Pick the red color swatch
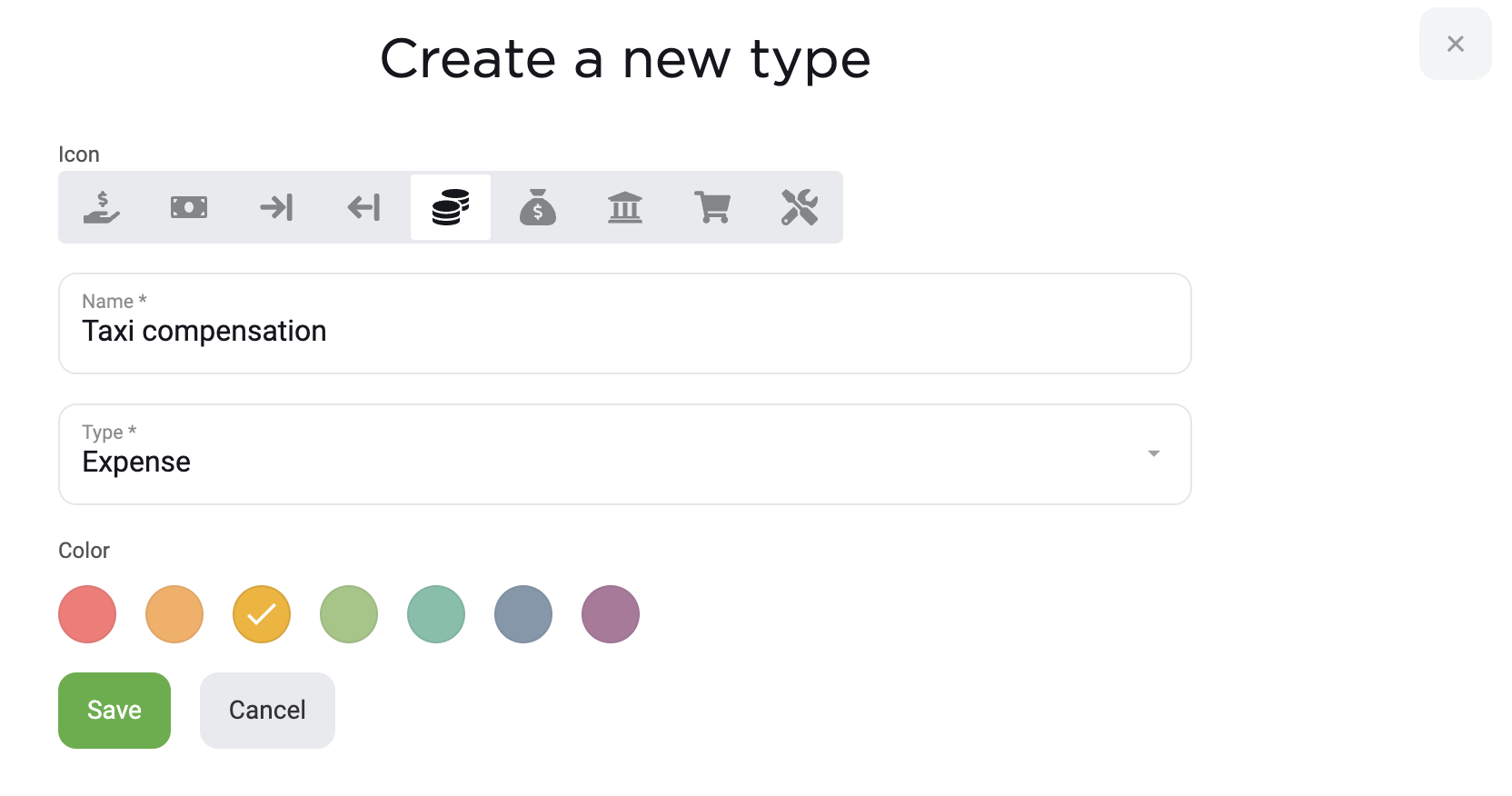Viewport: 1512px width, 796px height. pos(87,614)
